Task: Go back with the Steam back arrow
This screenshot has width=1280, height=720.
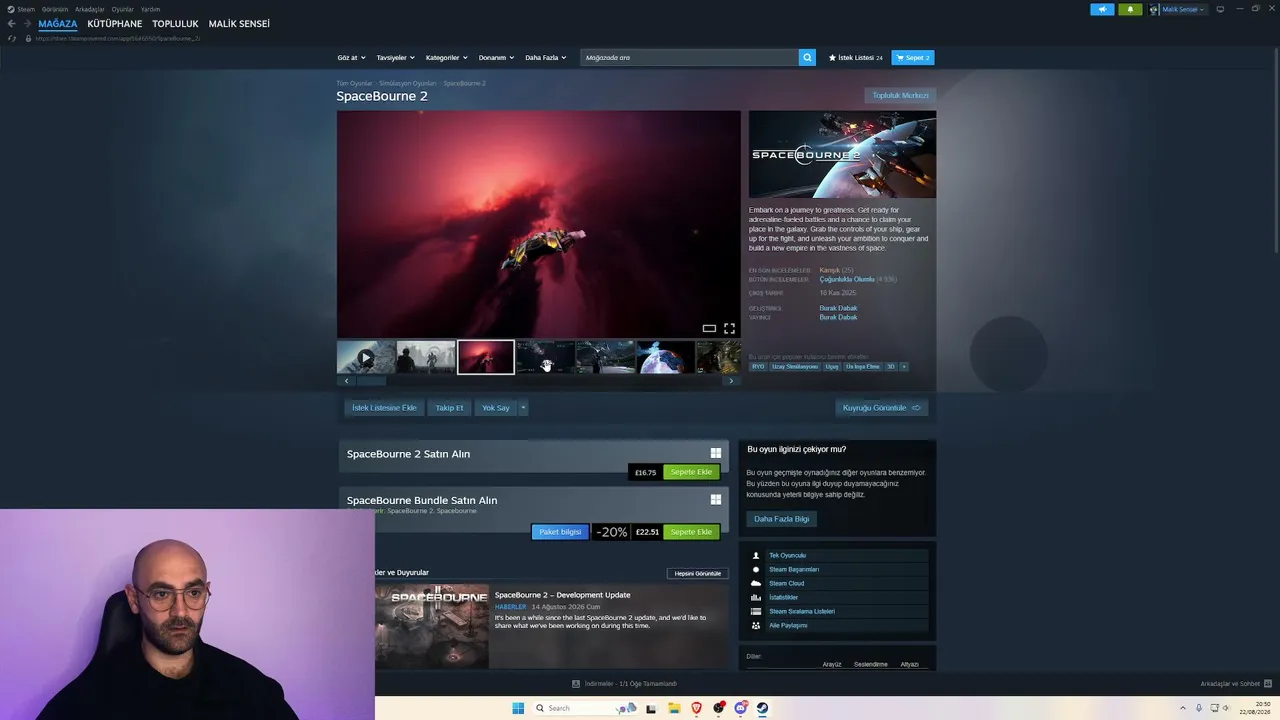Action: pyautogui.click(x=11, y=24)
